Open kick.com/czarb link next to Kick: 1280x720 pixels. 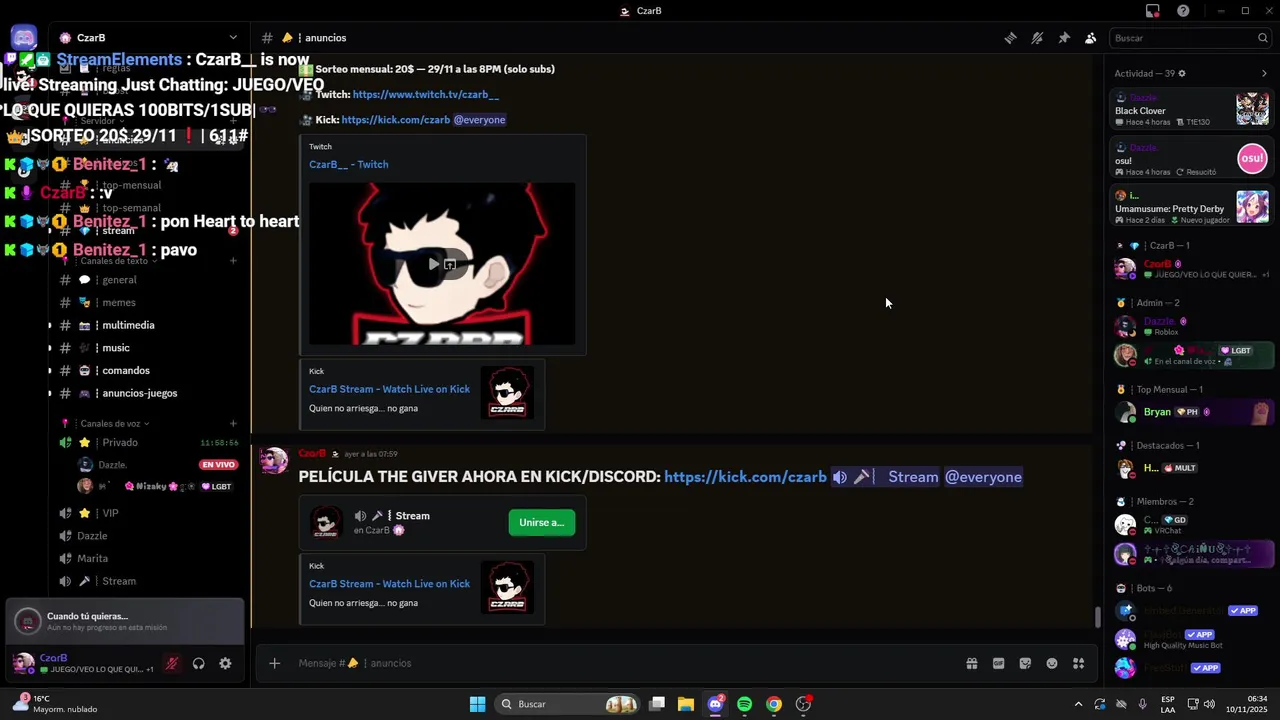point(396,120)
